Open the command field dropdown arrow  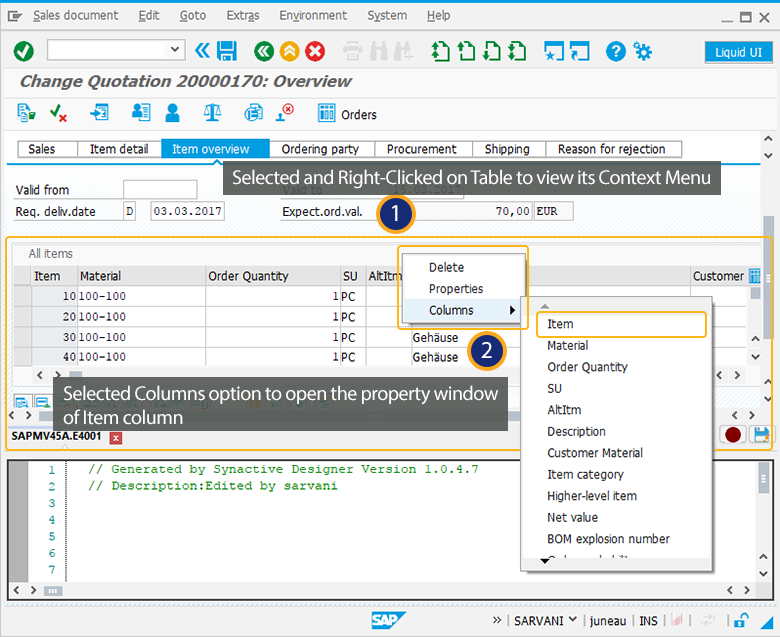click(174, 50)
